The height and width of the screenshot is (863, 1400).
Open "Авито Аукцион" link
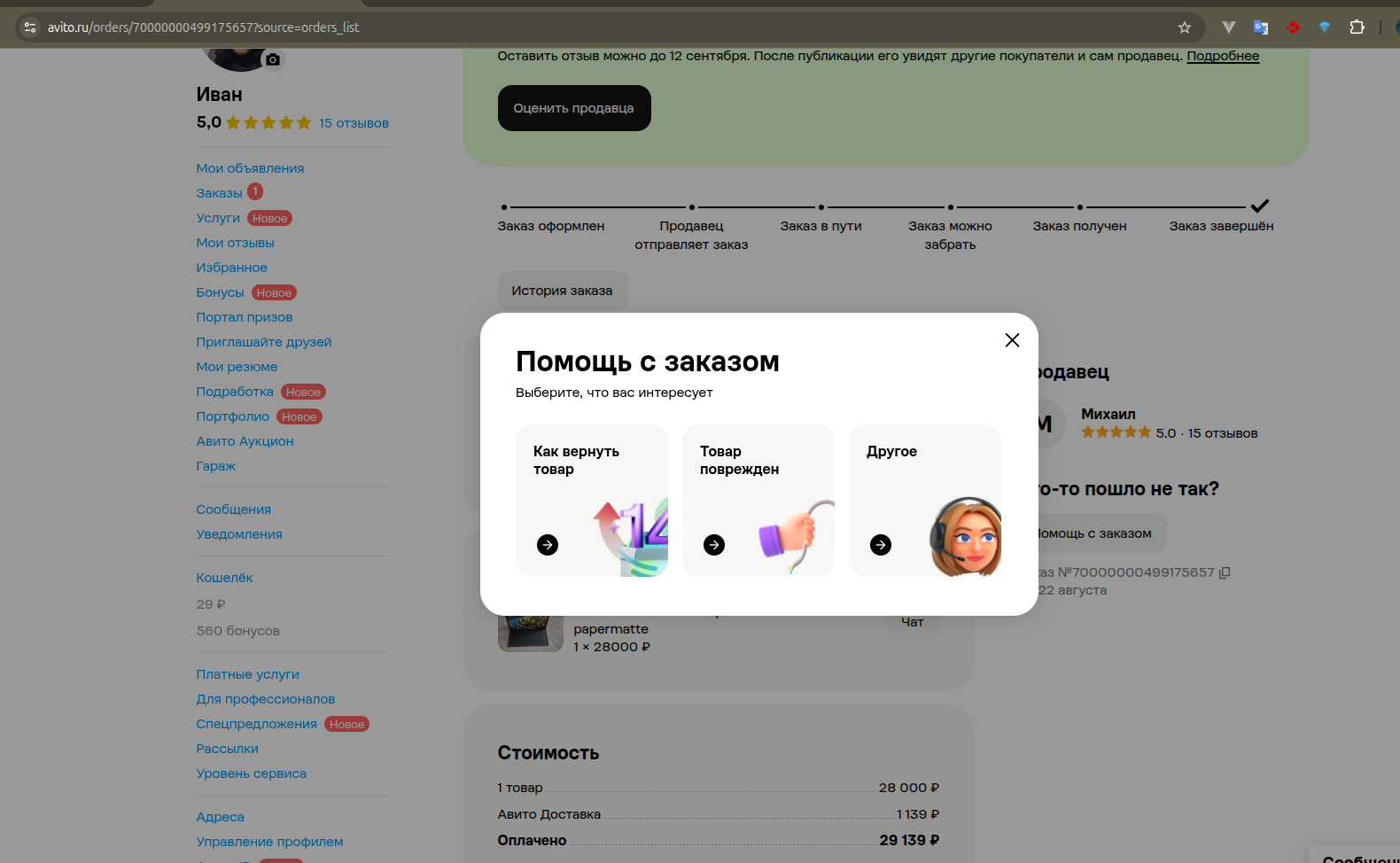(x=245, y=441)
